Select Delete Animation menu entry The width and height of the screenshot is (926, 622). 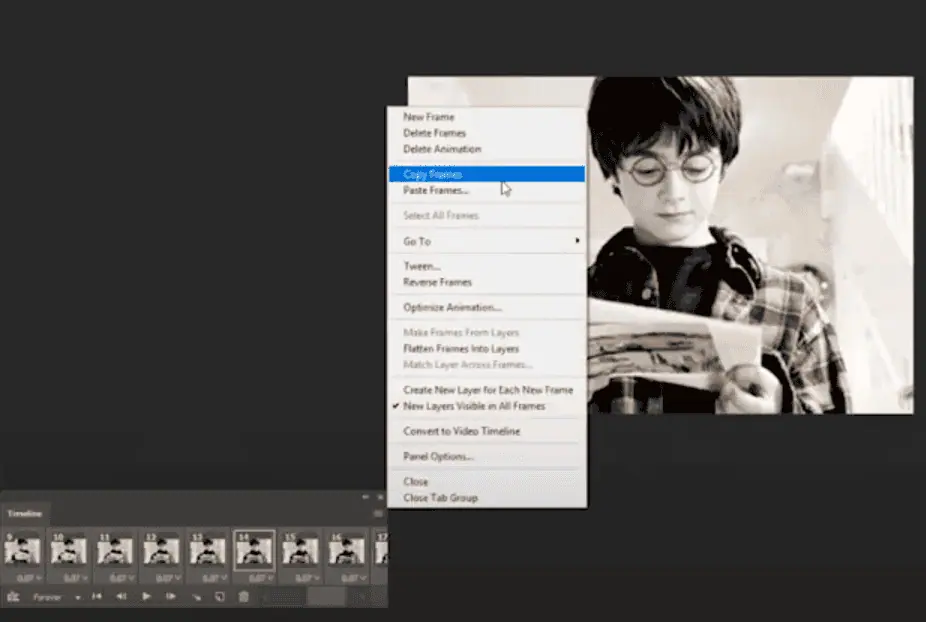coord(487,149)
